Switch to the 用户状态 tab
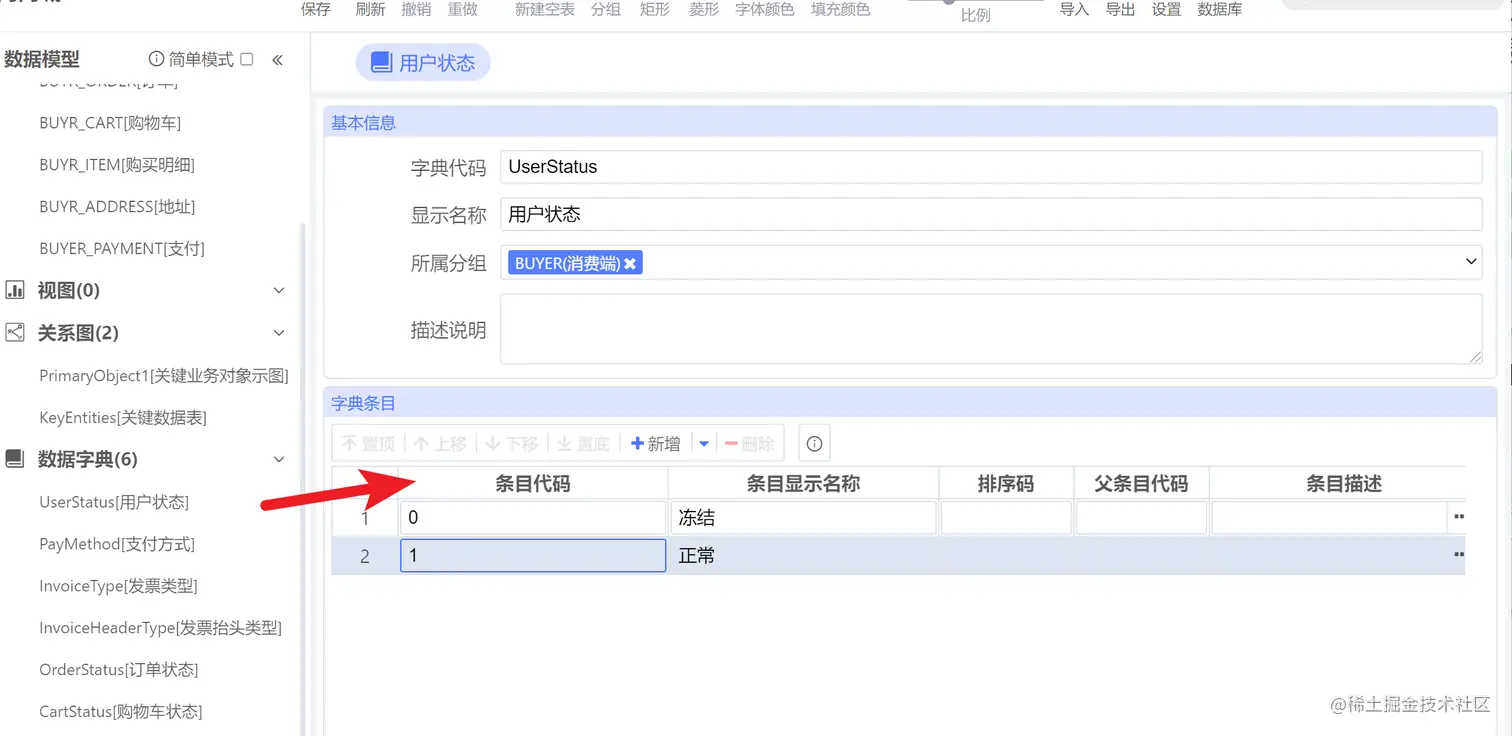 click(423, 63)
